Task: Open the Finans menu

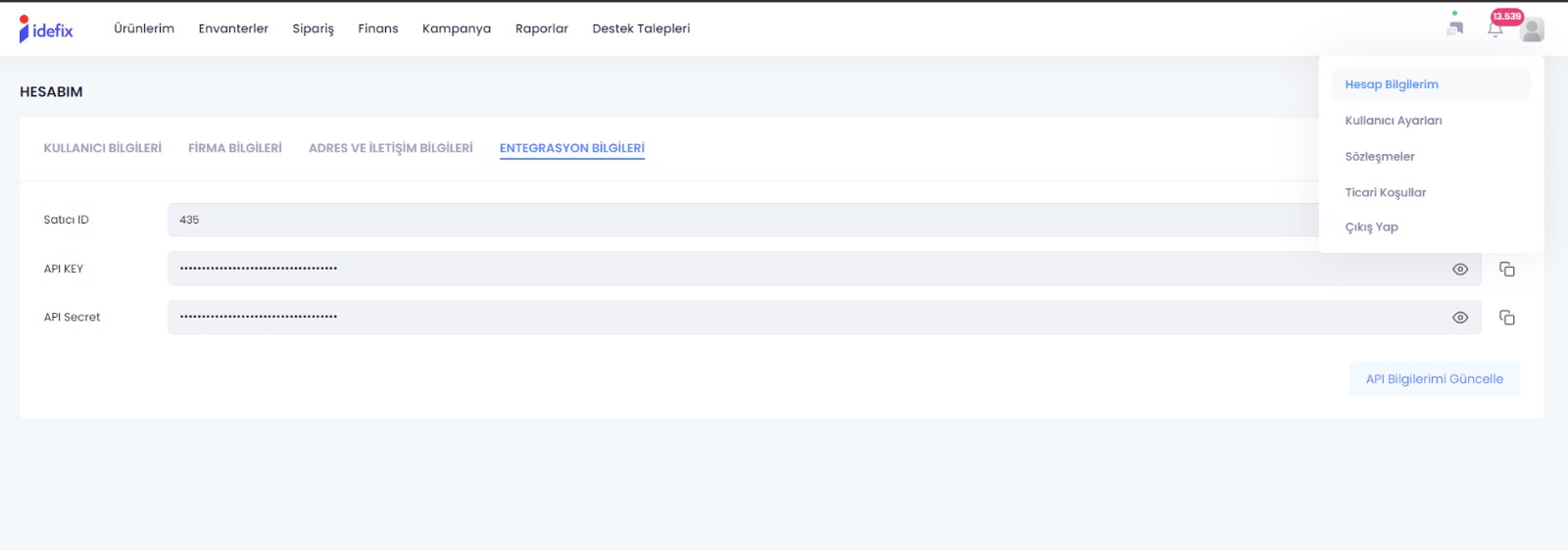Action: pos(378,28)
